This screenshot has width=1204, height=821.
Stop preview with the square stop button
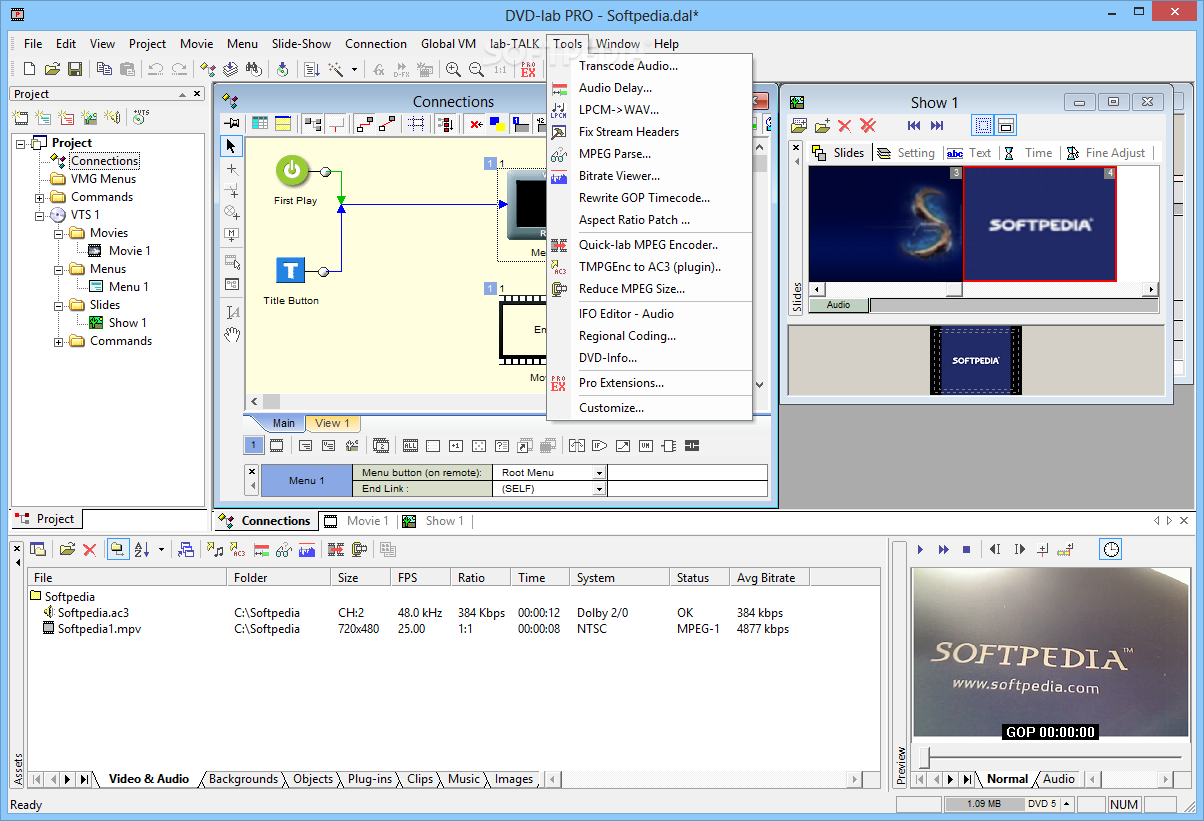point(966,549)
